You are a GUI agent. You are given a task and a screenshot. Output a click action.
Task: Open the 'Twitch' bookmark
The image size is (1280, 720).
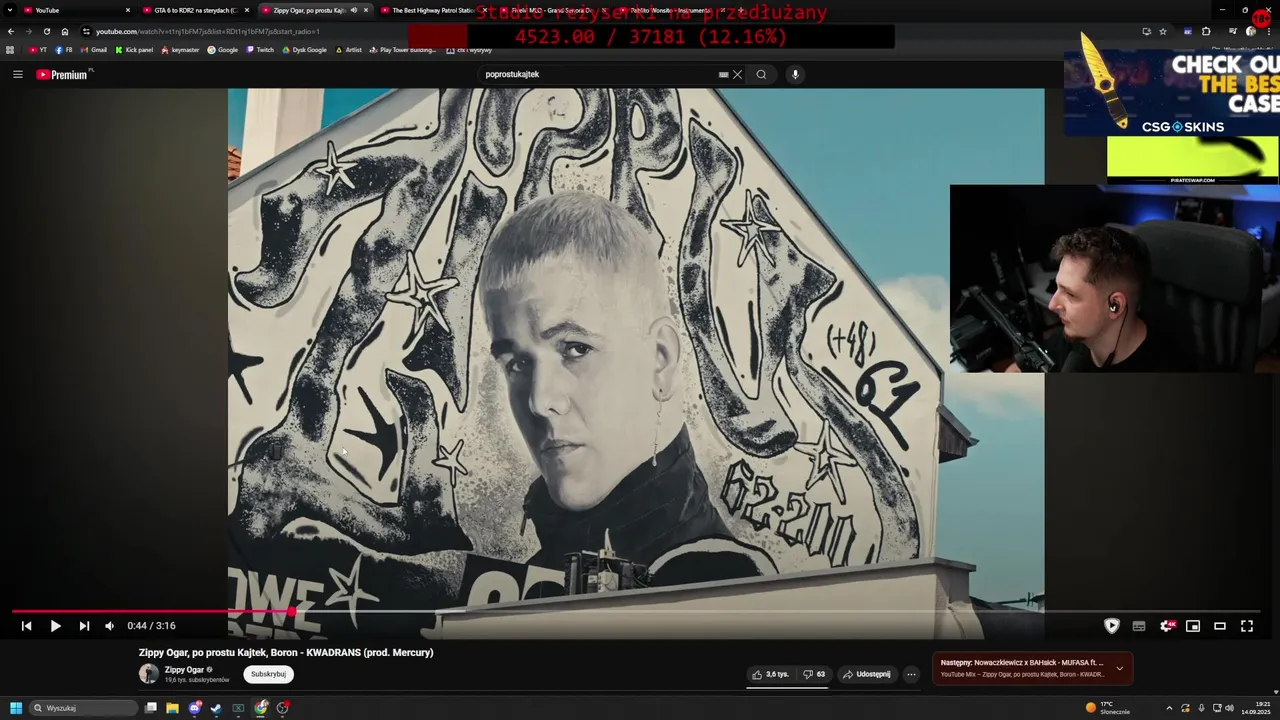click(260, 50)
